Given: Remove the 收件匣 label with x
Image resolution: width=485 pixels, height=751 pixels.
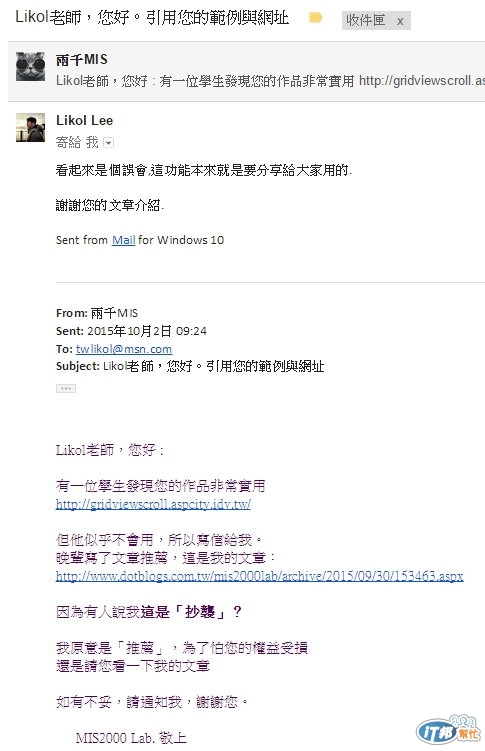Looking at the screenshot, I should pos(400,21).
